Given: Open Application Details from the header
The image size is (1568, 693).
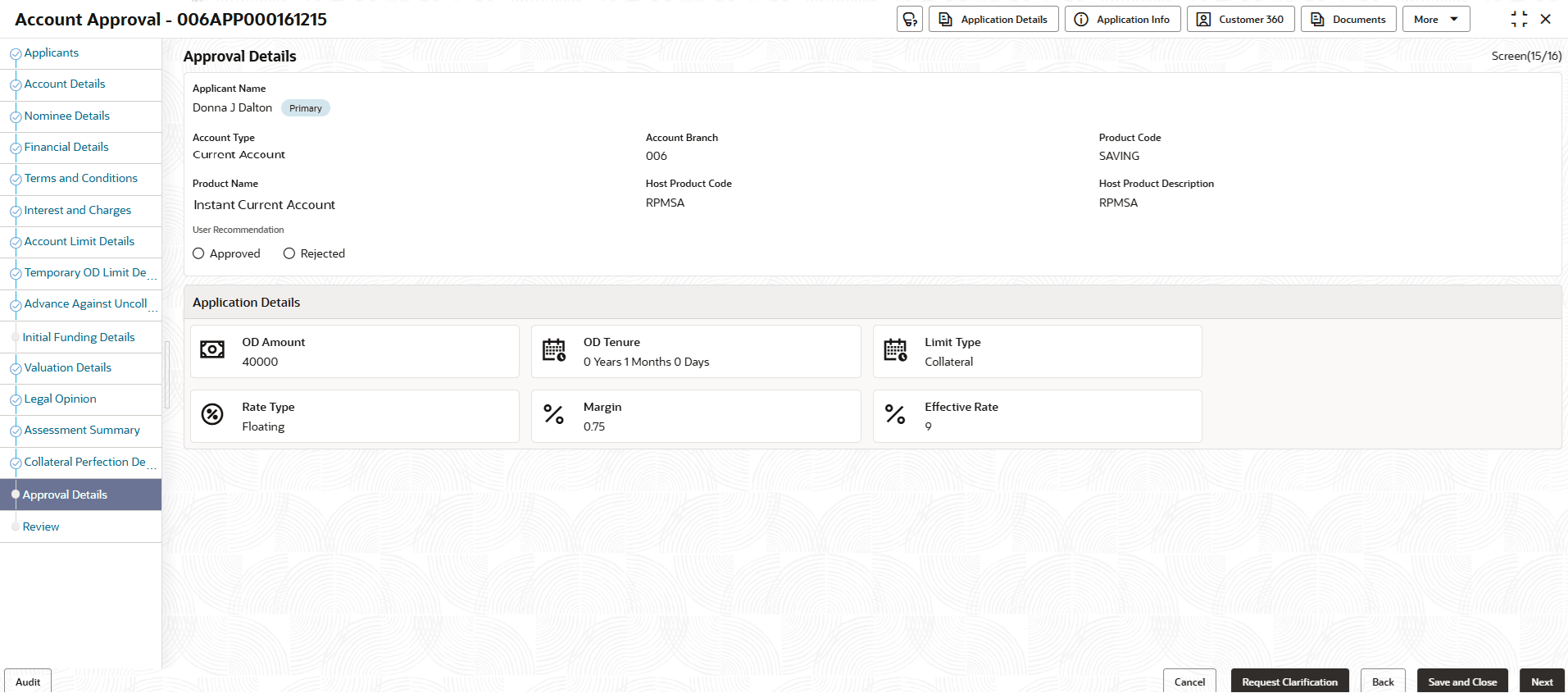Looking at the screenshot, I should pos(993,19).
